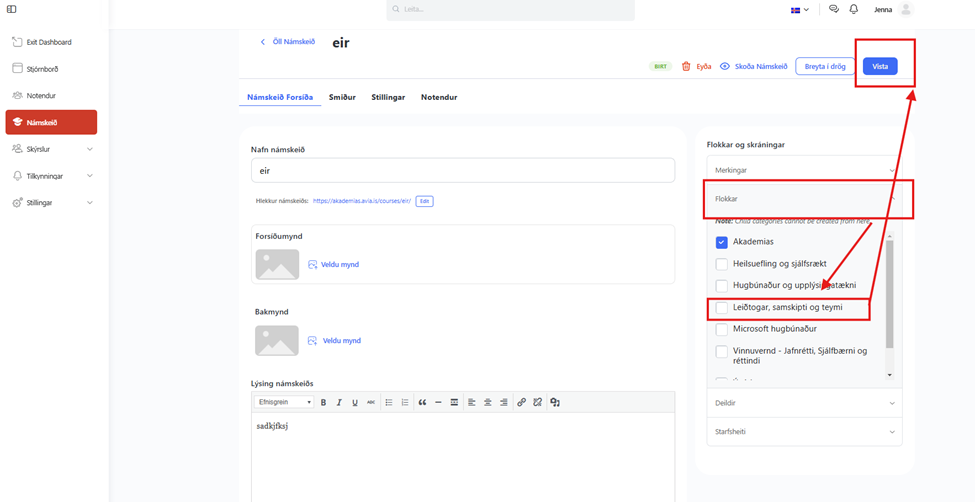Click the italic formatting icon
Viewport: 975px width, 502px height.
pos(339,402)
